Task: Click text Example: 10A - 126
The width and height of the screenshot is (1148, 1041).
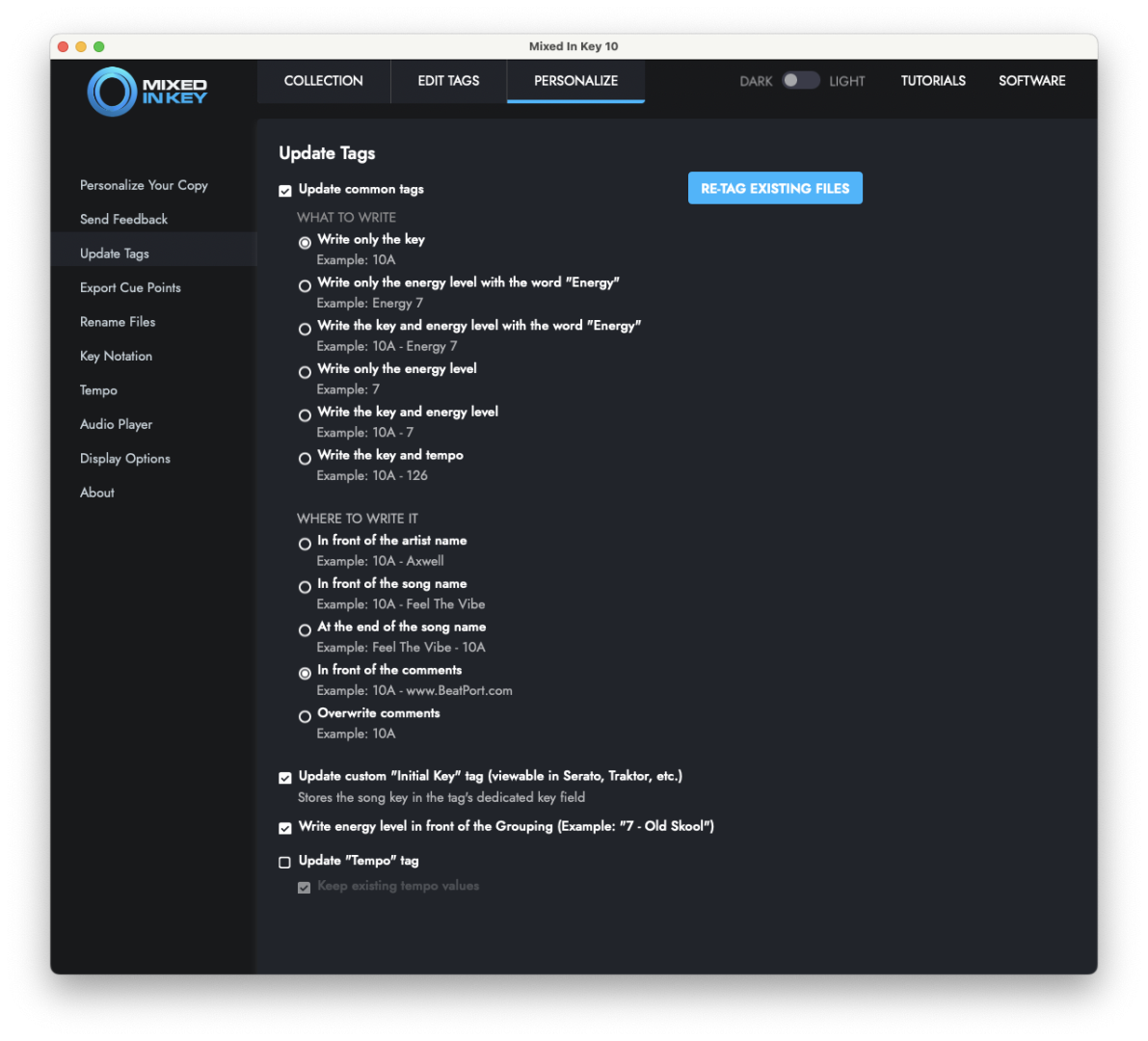Action: coord(372,476)
